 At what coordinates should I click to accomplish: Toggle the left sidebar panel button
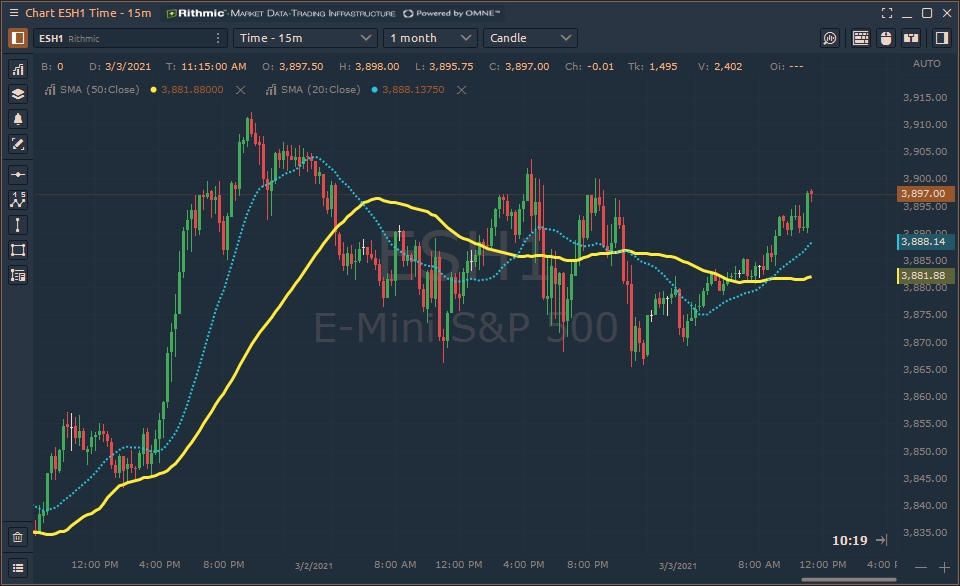click(17, 38)
